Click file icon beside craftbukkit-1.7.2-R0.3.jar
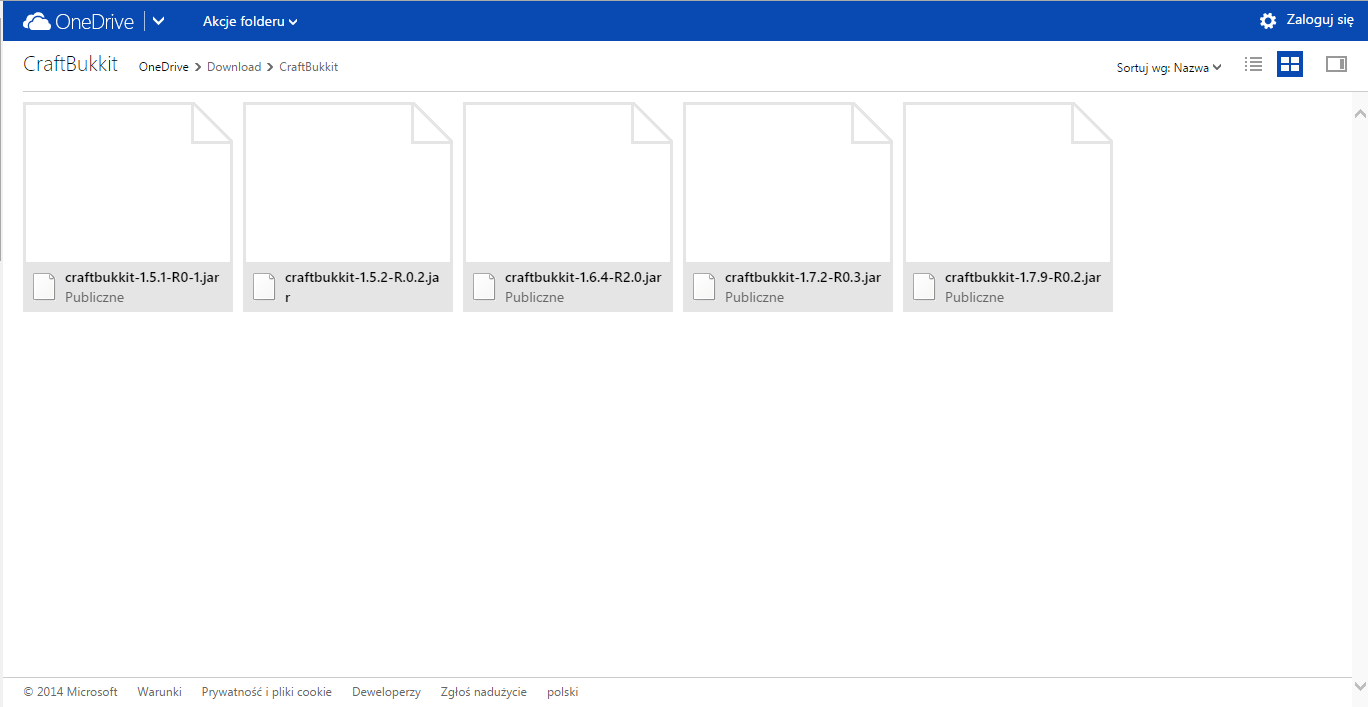The height and width of the screenshot is (707, 1368). 704,286
